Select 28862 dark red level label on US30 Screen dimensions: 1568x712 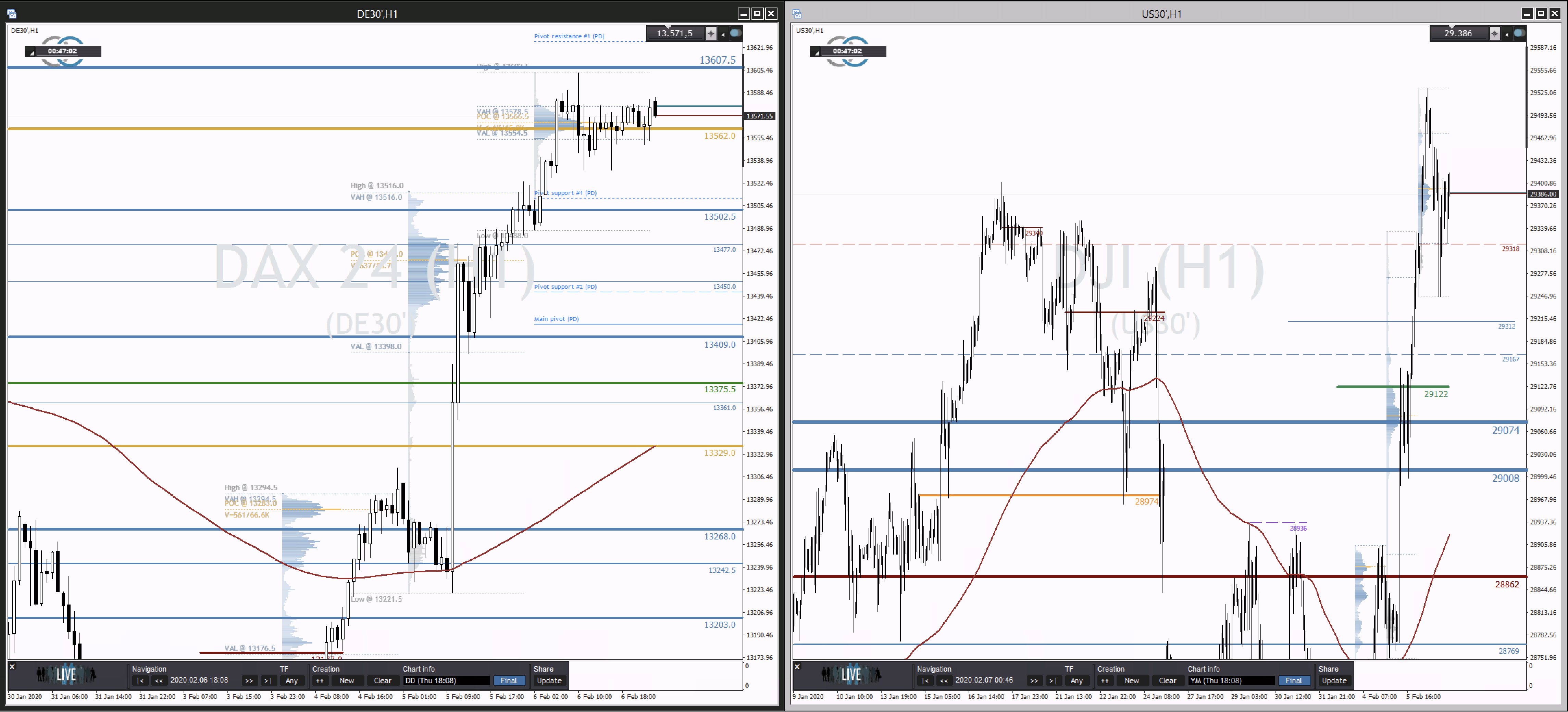(1507, 584)
